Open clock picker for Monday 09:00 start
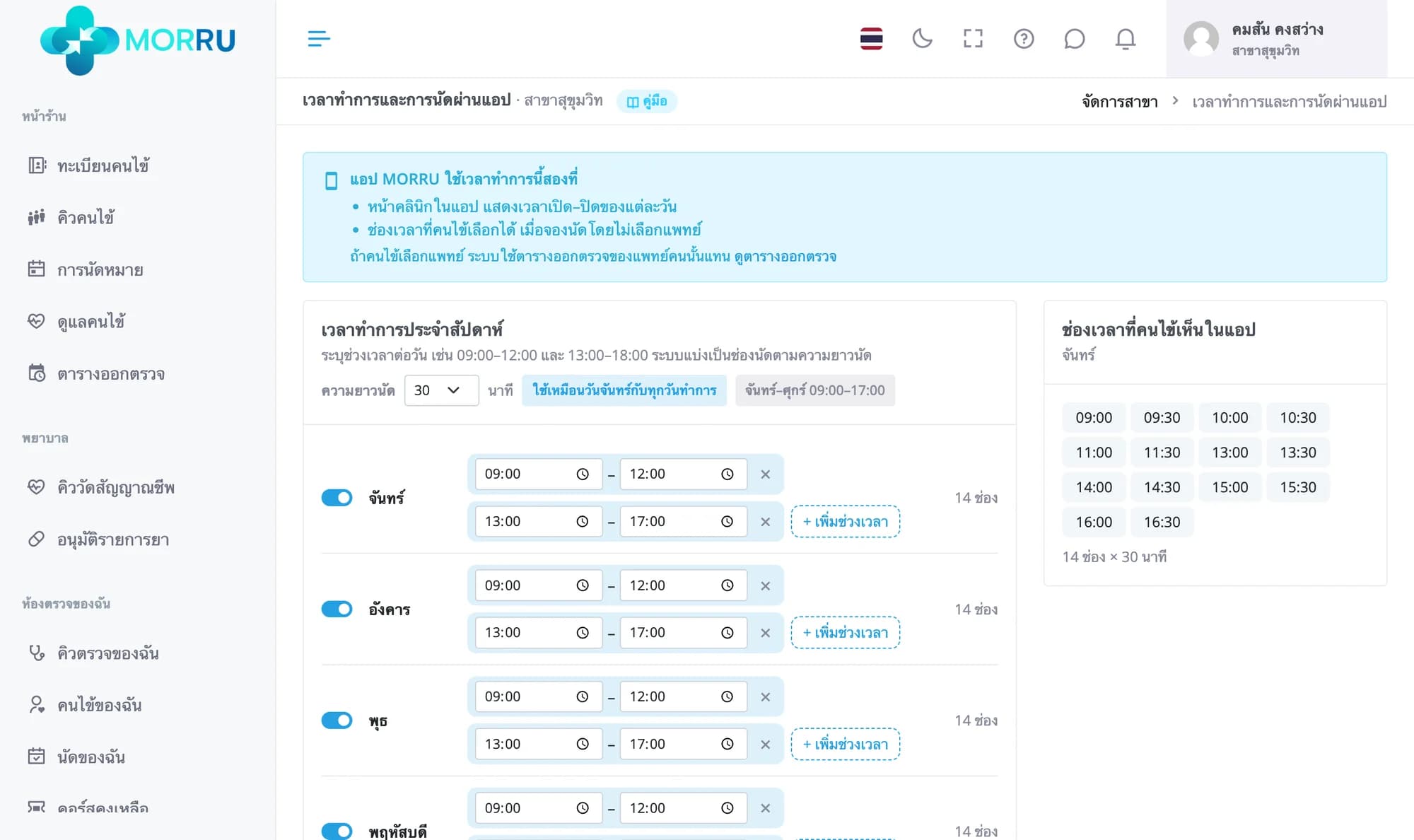Image resolution: width=1414 pixels, height=840 pixels. (x=583, y=474)
